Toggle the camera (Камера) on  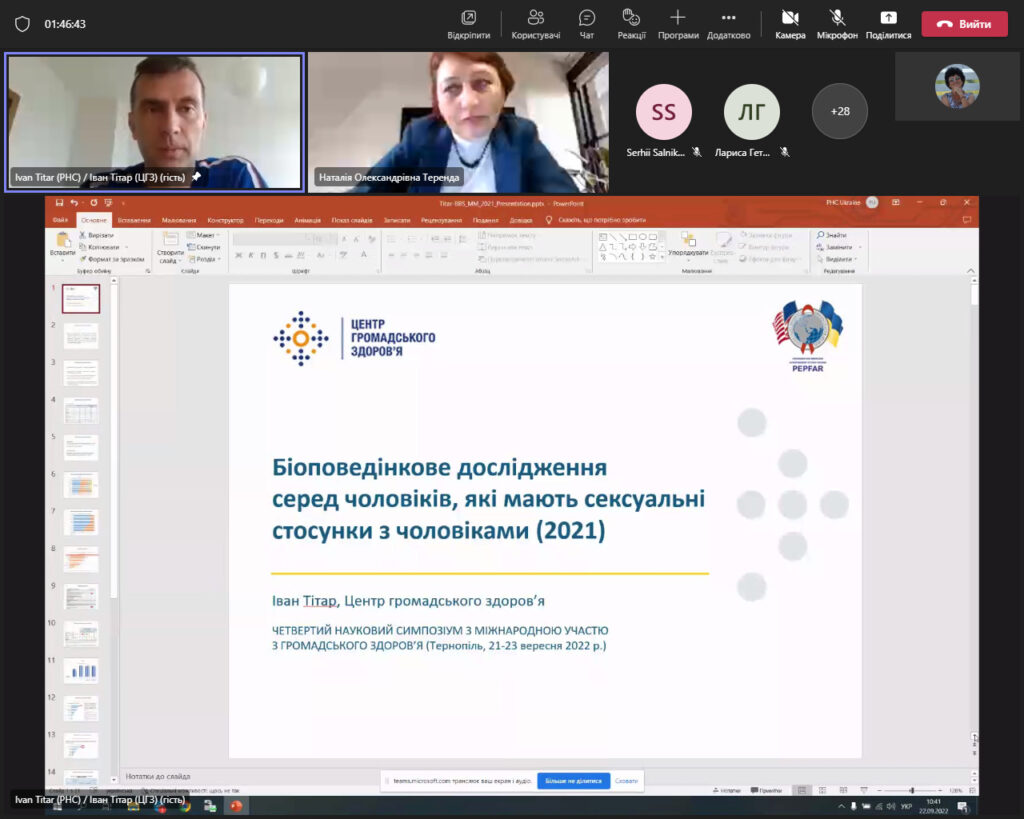[790, 23]
